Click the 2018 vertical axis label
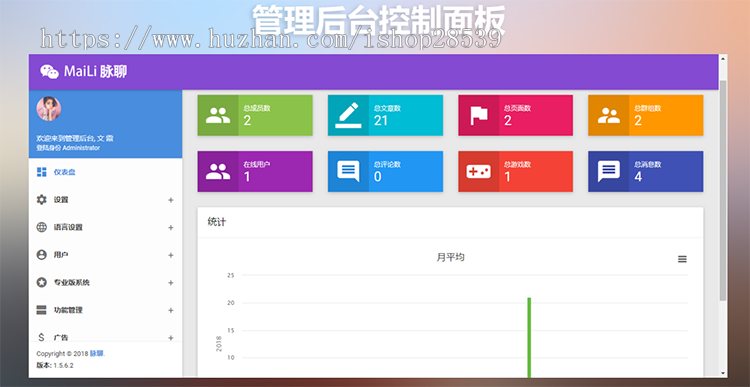The width and height of the screenshot is (750, 387). (219, 343)
